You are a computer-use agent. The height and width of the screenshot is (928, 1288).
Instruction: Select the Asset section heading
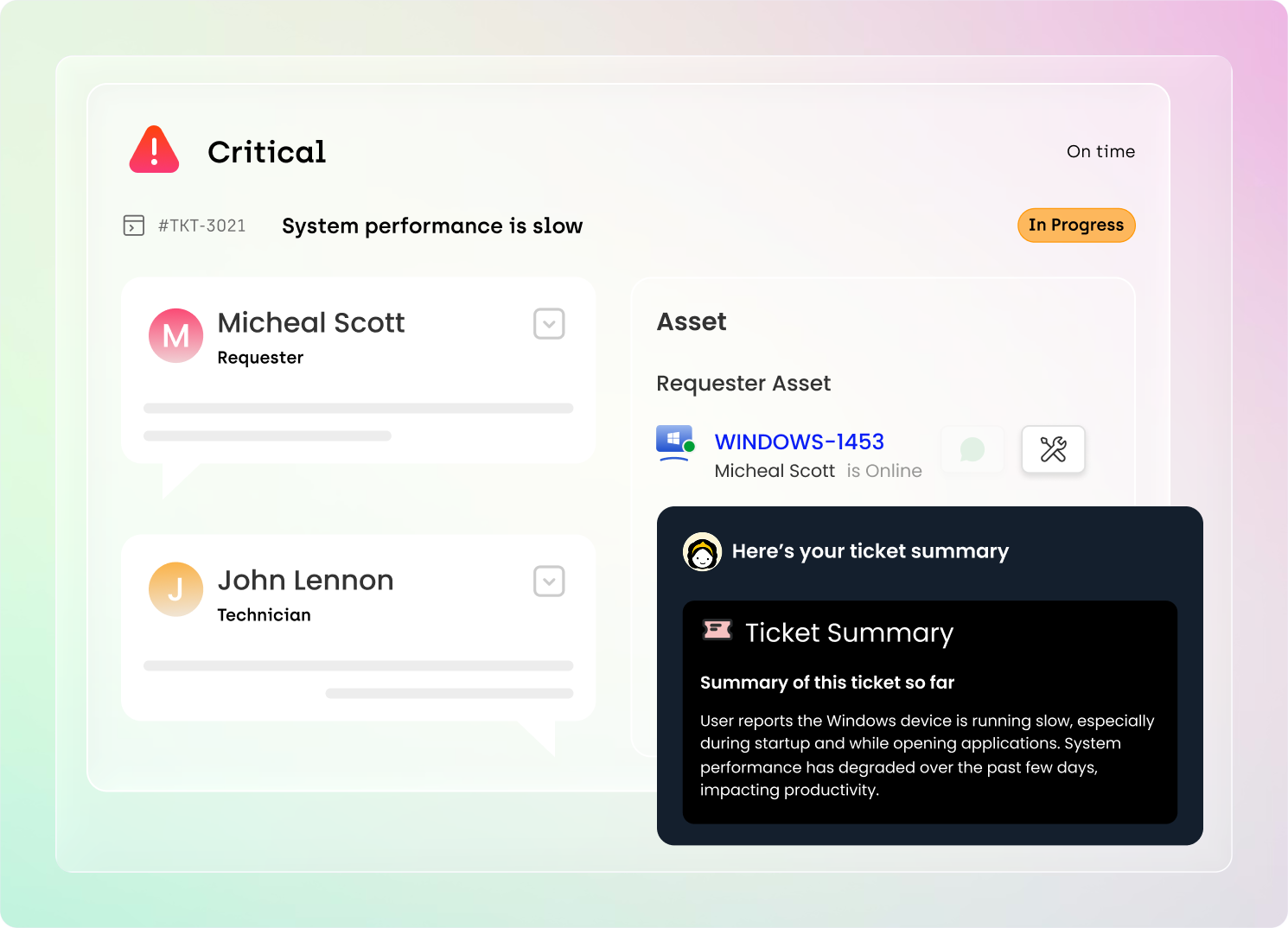[x=692, y=321]
